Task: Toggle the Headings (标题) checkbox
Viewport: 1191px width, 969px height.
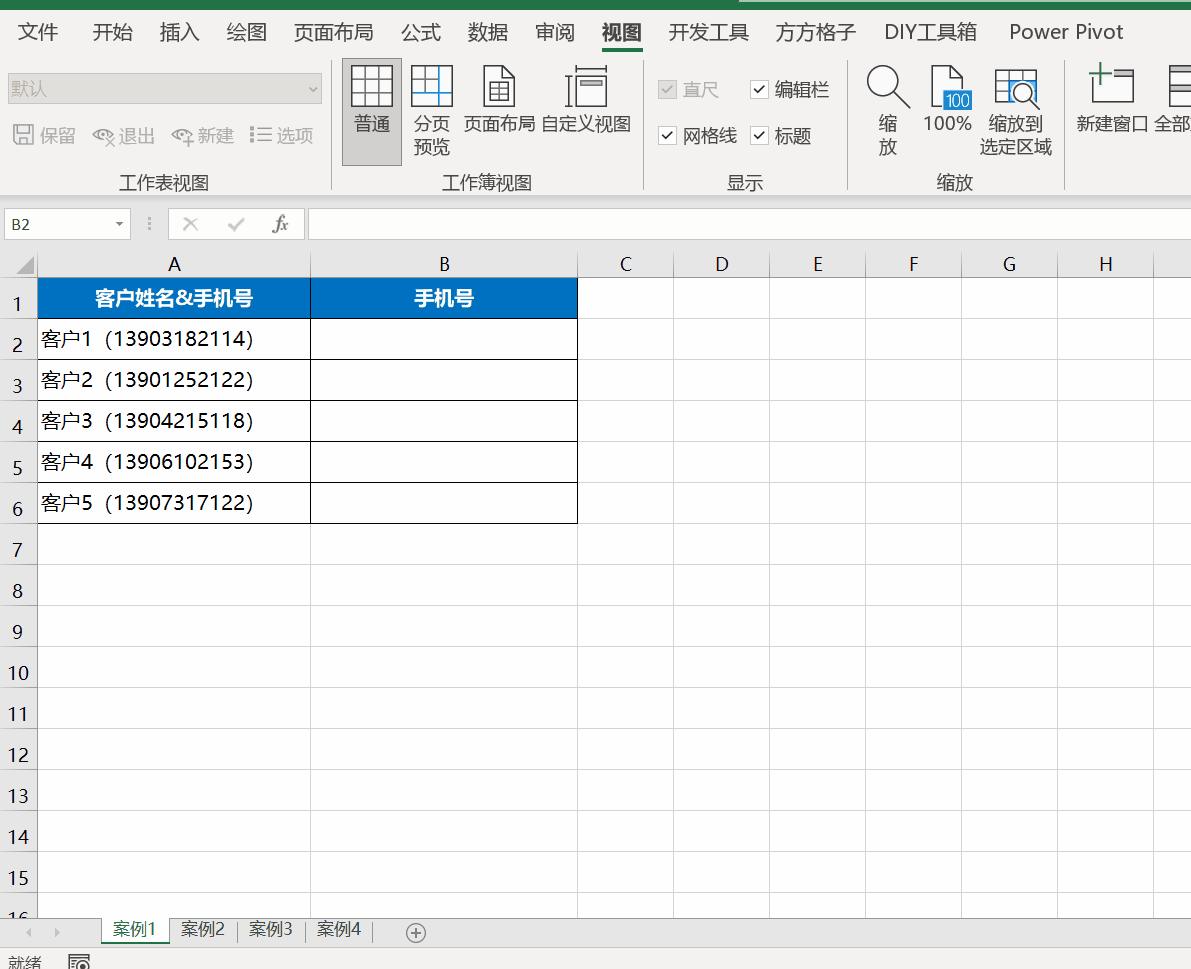Action: (x=759, y=136)
